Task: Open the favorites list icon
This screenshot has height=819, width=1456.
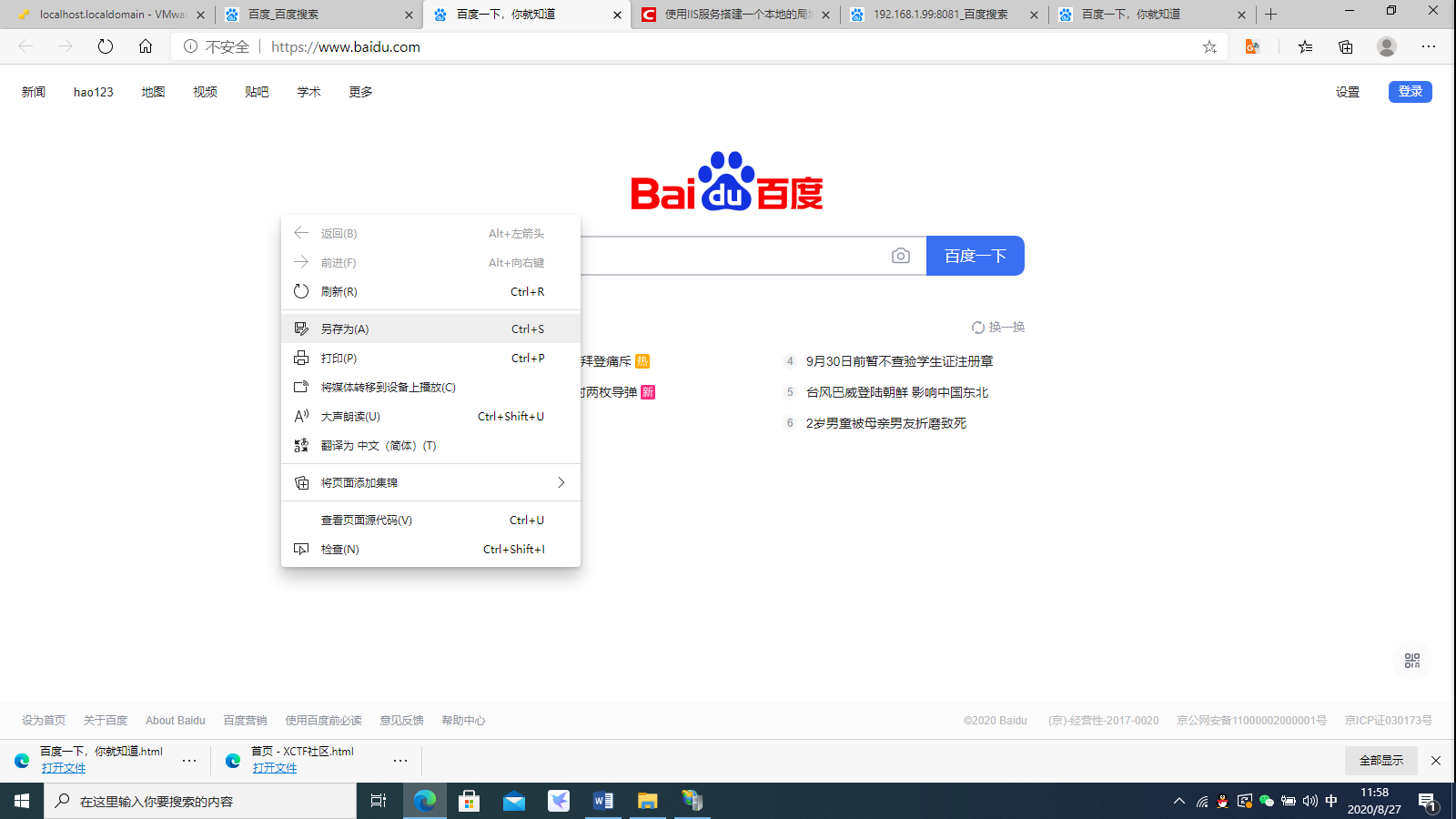Action: tap(1305, 46)
